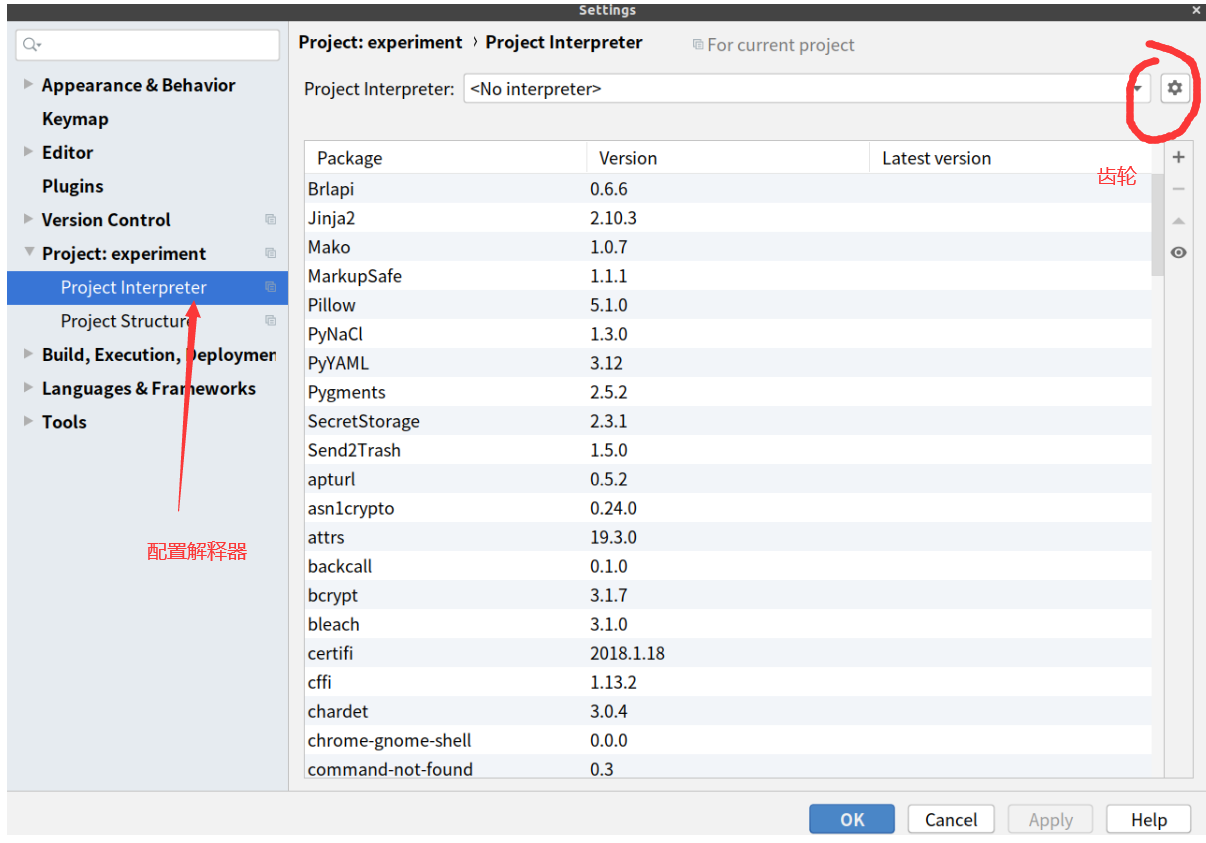Click project-level icon beside Version Control
The width and height of the screenshot is (1206, 843).
pyautogui.click(x=270, y=220)
